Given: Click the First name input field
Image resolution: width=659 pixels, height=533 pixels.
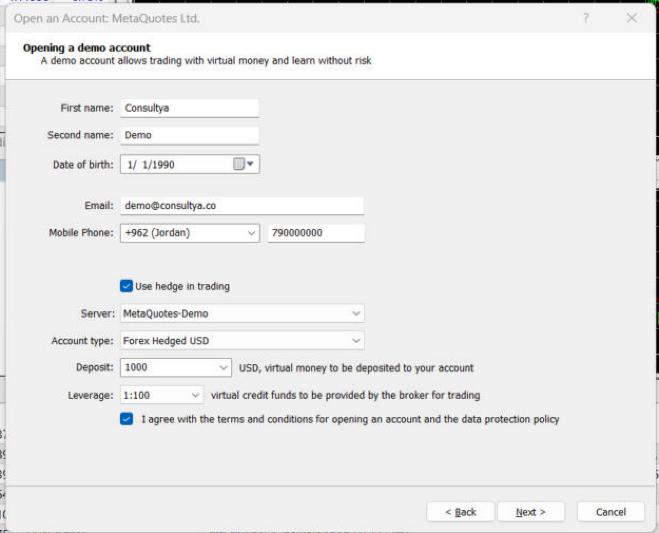Looking at the screenshot, I should pos(190,108).
